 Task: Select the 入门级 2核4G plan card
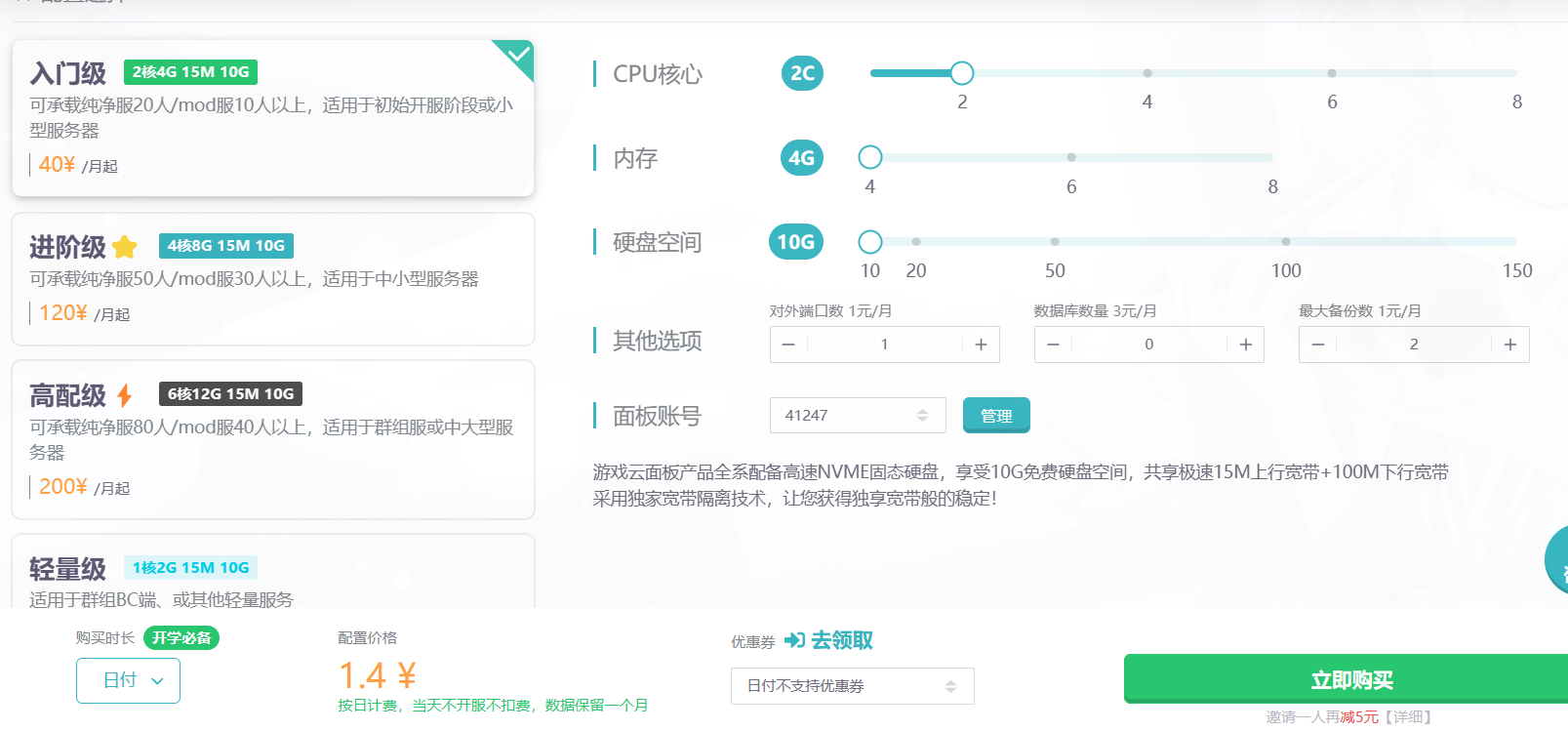pyautogui.click(x=272, y=118)
